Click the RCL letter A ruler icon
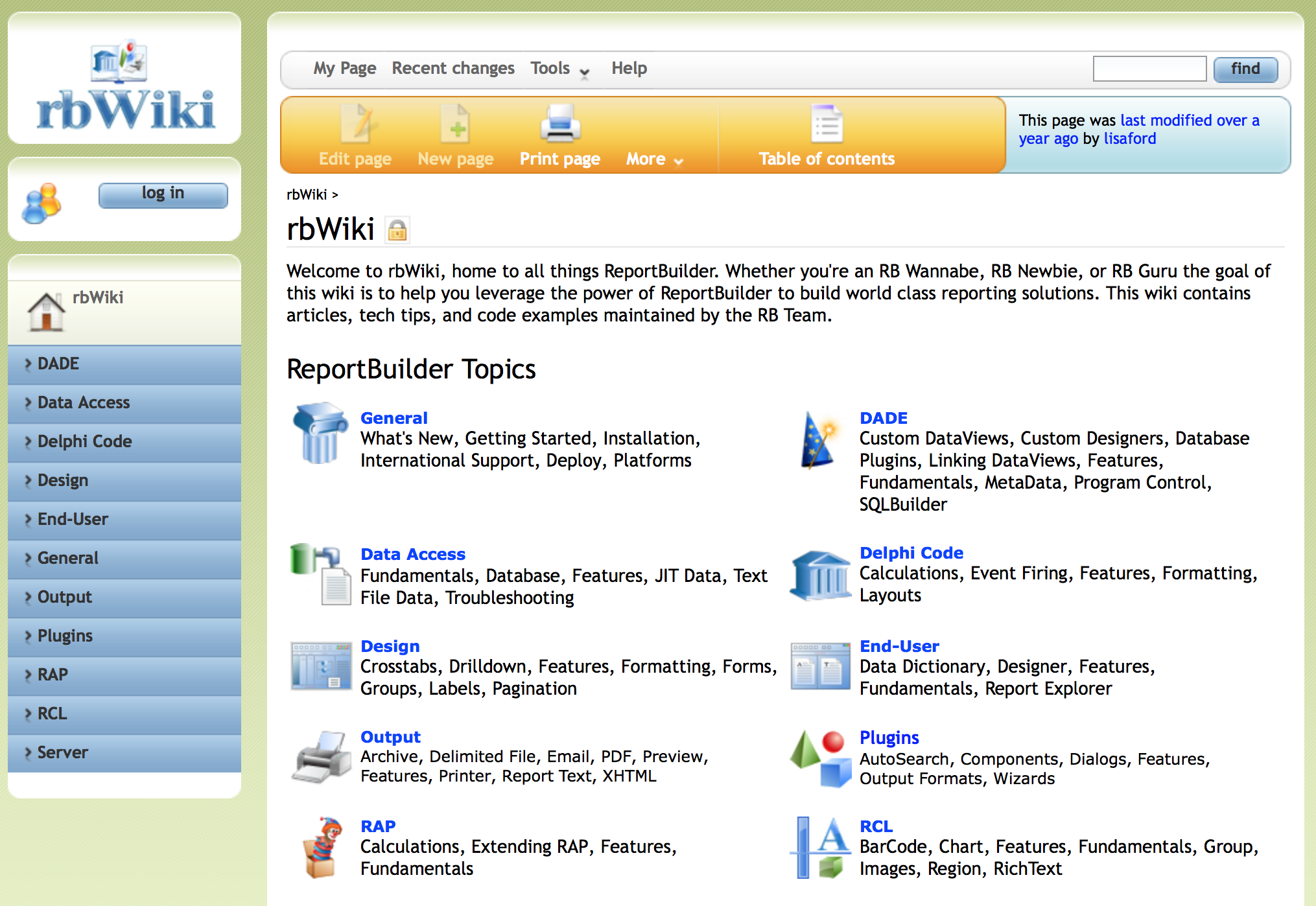Viewport: 1316px width, 906px height. point(820,847)
